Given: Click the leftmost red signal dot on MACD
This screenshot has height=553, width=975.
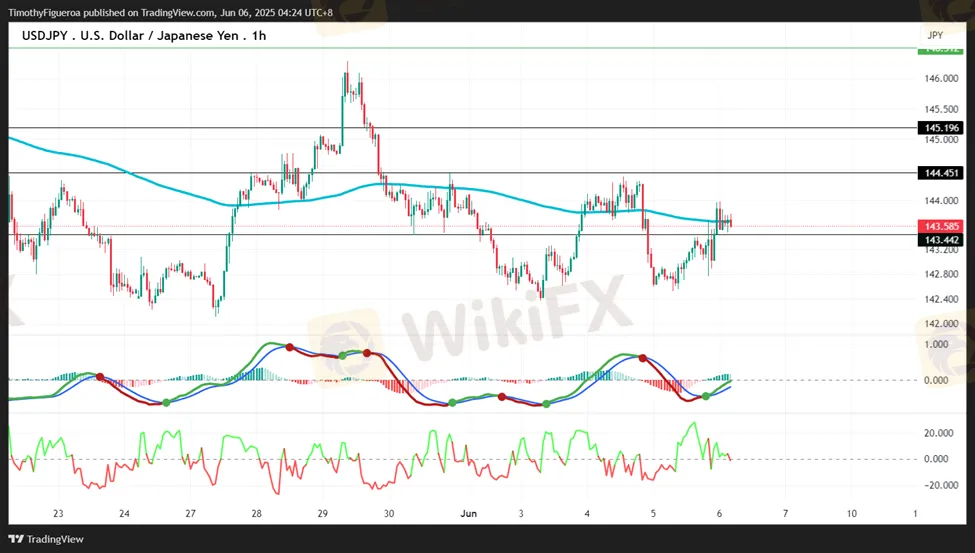Looking at the screenshot, I should [99, 376].
